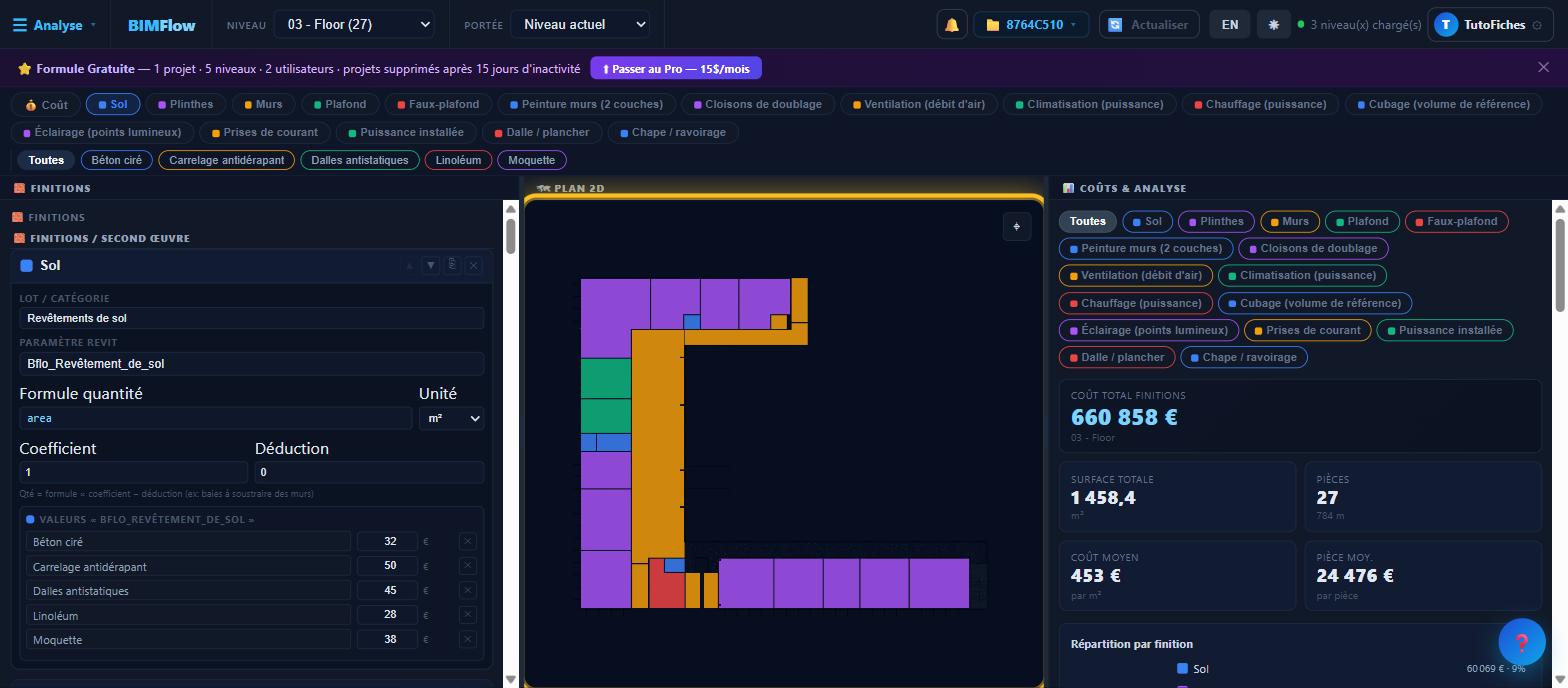Edit the Coefficient field
The height and width of the screenshot is (688, 1568).
pos(133,472)
